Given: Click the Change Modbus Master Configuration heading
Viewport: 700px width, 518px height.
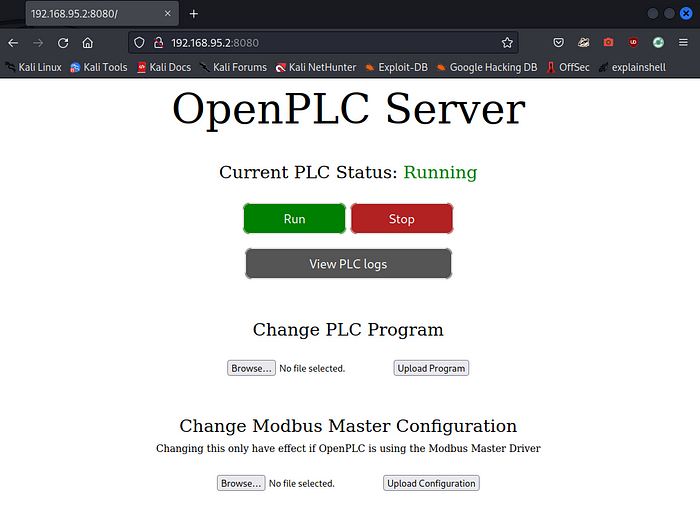Looking at the screenshot, I should point(348,426).
